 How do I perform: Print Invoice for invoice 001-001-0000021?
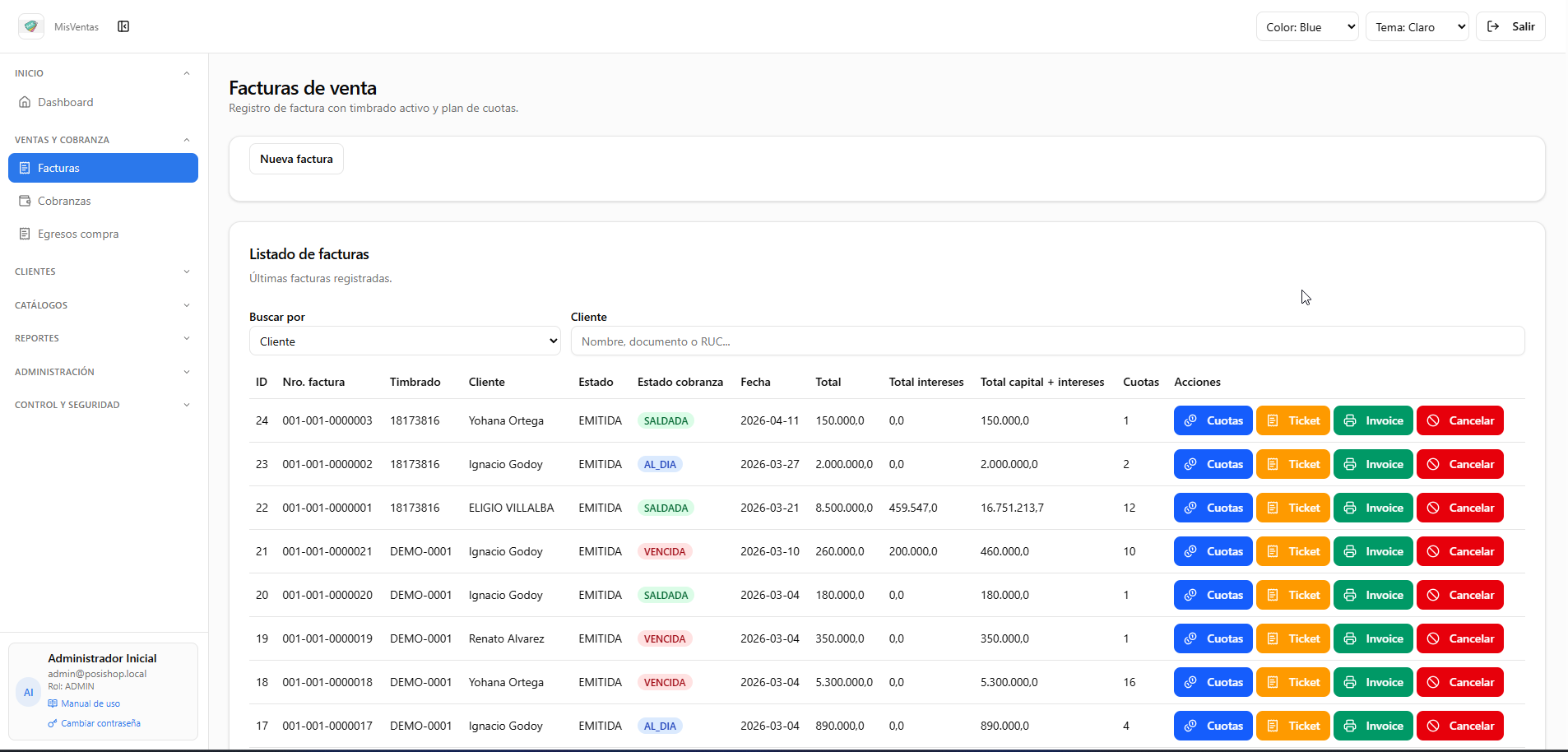click(1373, 551)
